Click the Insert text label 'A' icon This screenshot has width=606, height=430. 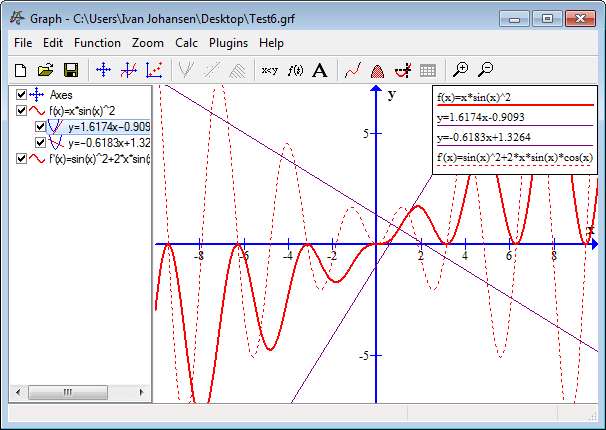(320, 70)
